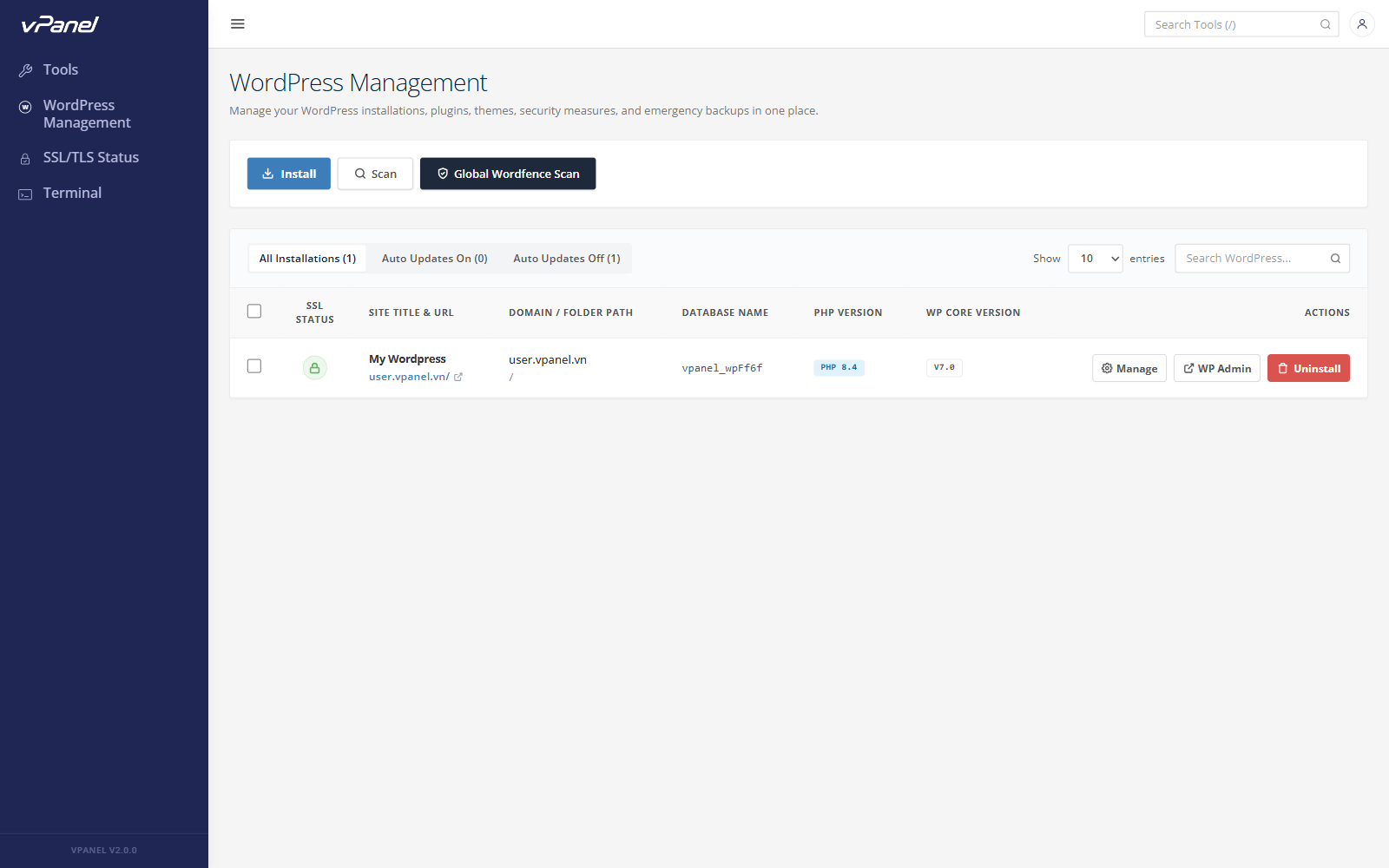Open SSL/TLS Status in the sidebar

point(90,157)
